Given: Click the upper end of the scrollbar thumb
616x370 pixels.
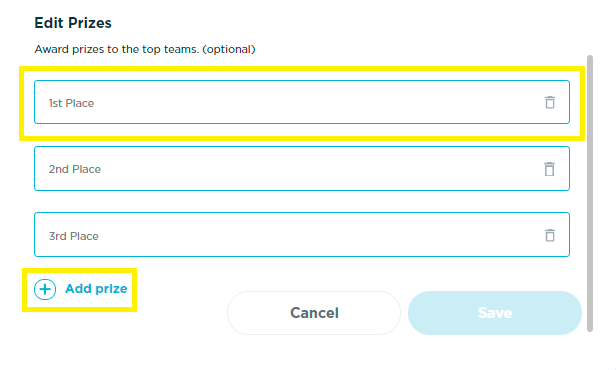Looking at the screenshot, I should [590, 59].
